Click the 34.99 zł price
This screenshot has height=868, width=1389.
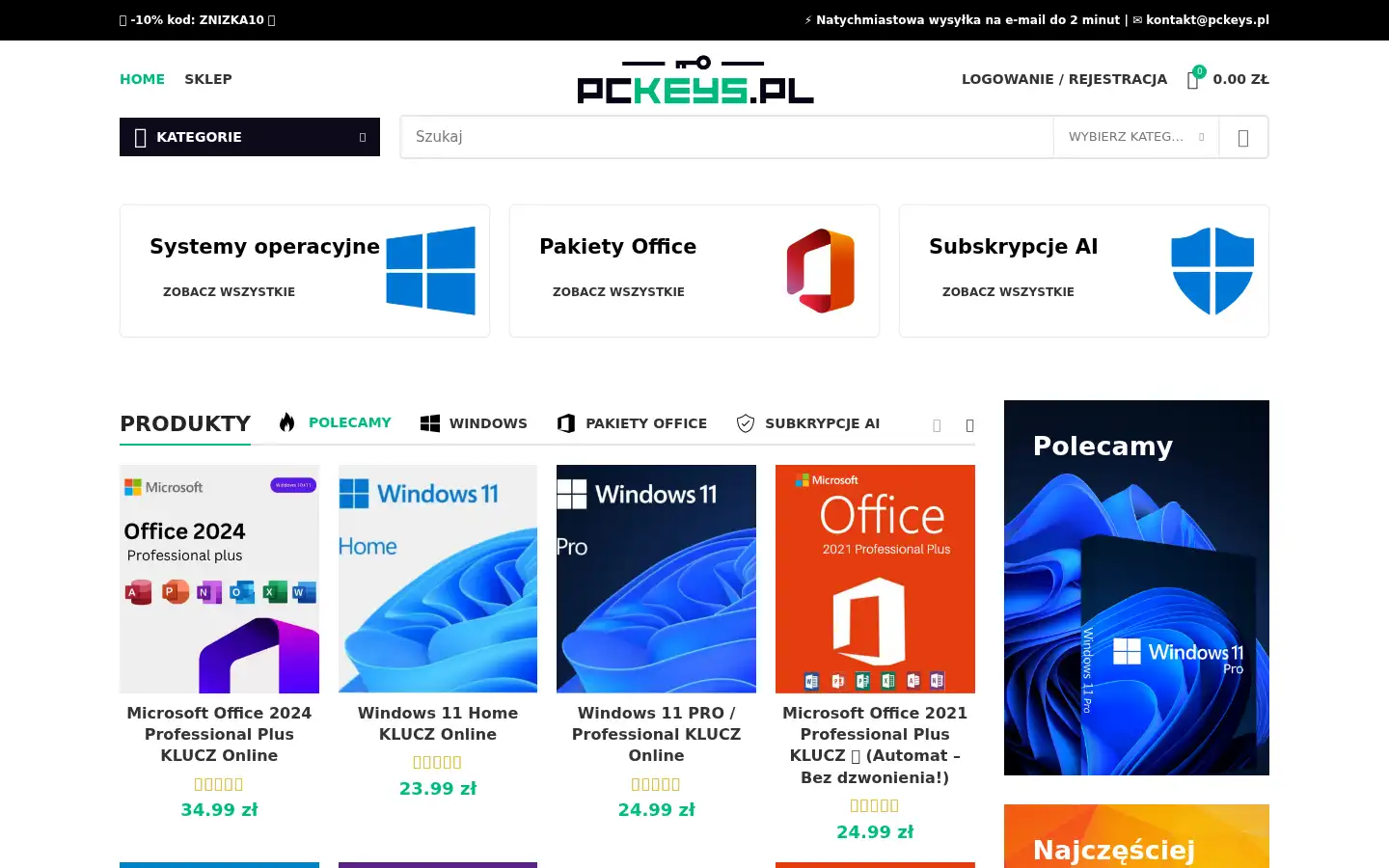click(219, 810)
